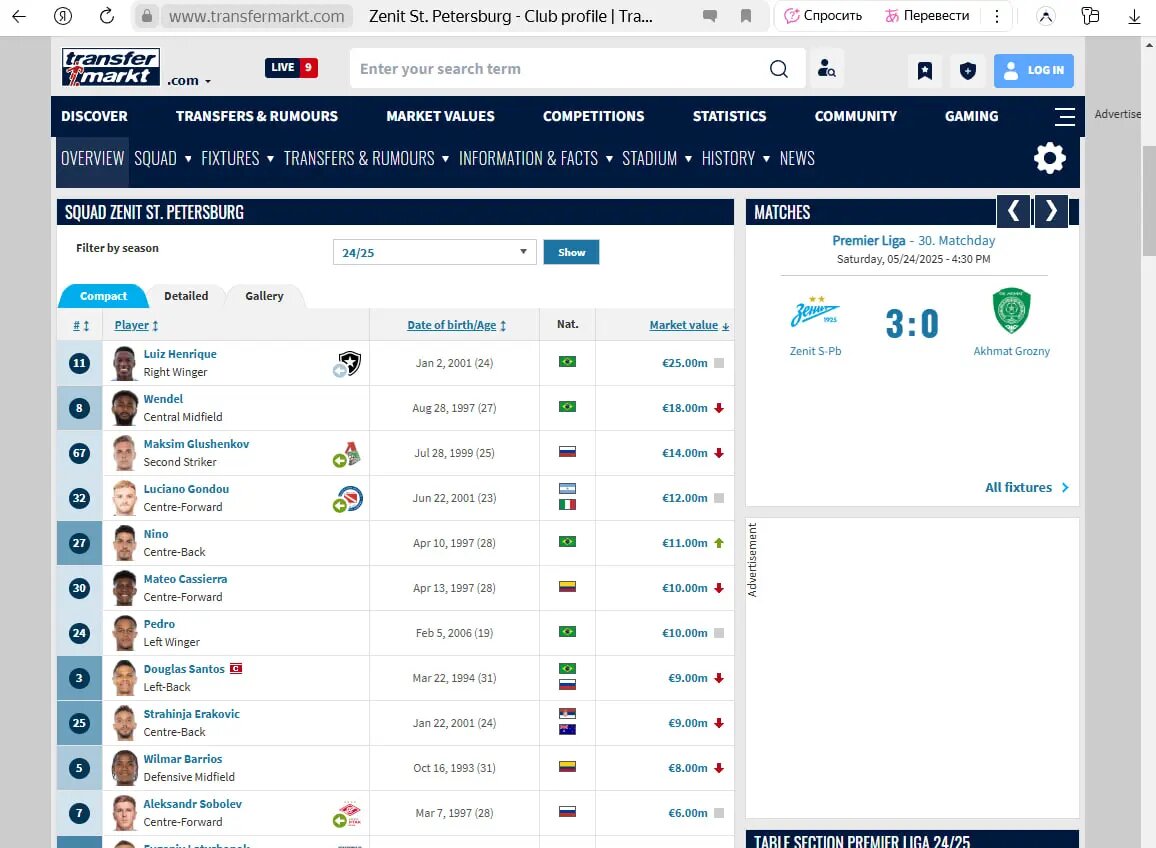Click the All fixtures link

[1021, 487]
